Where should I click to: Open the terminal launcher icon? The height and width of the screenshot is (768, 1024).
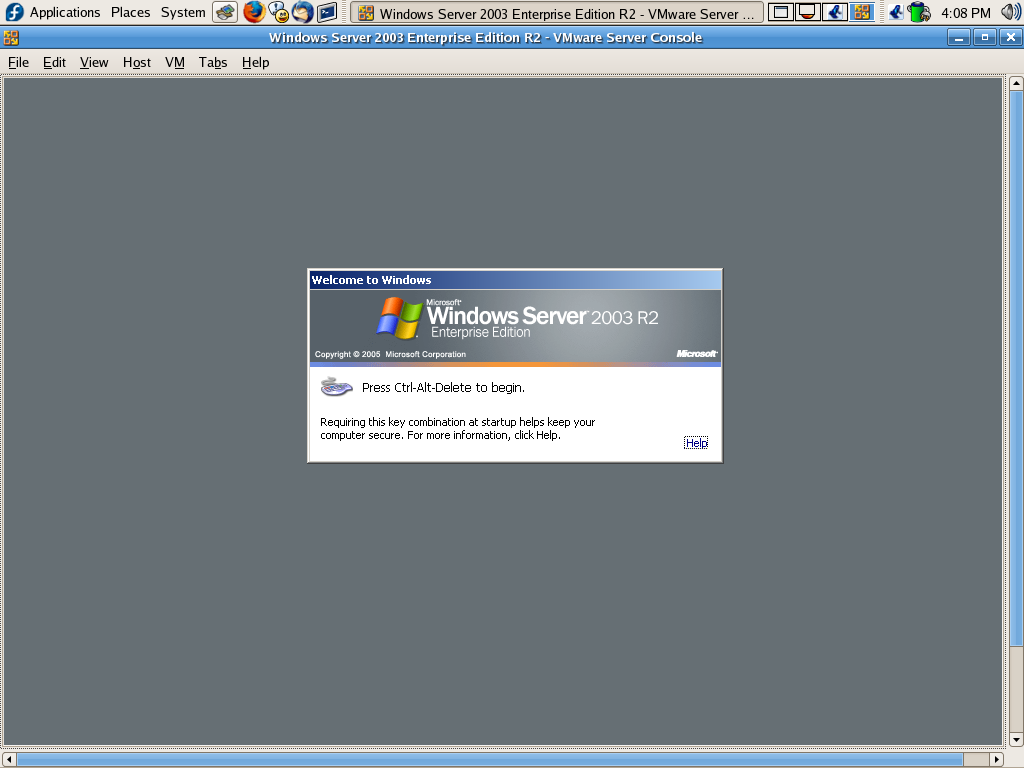(327, 12)
